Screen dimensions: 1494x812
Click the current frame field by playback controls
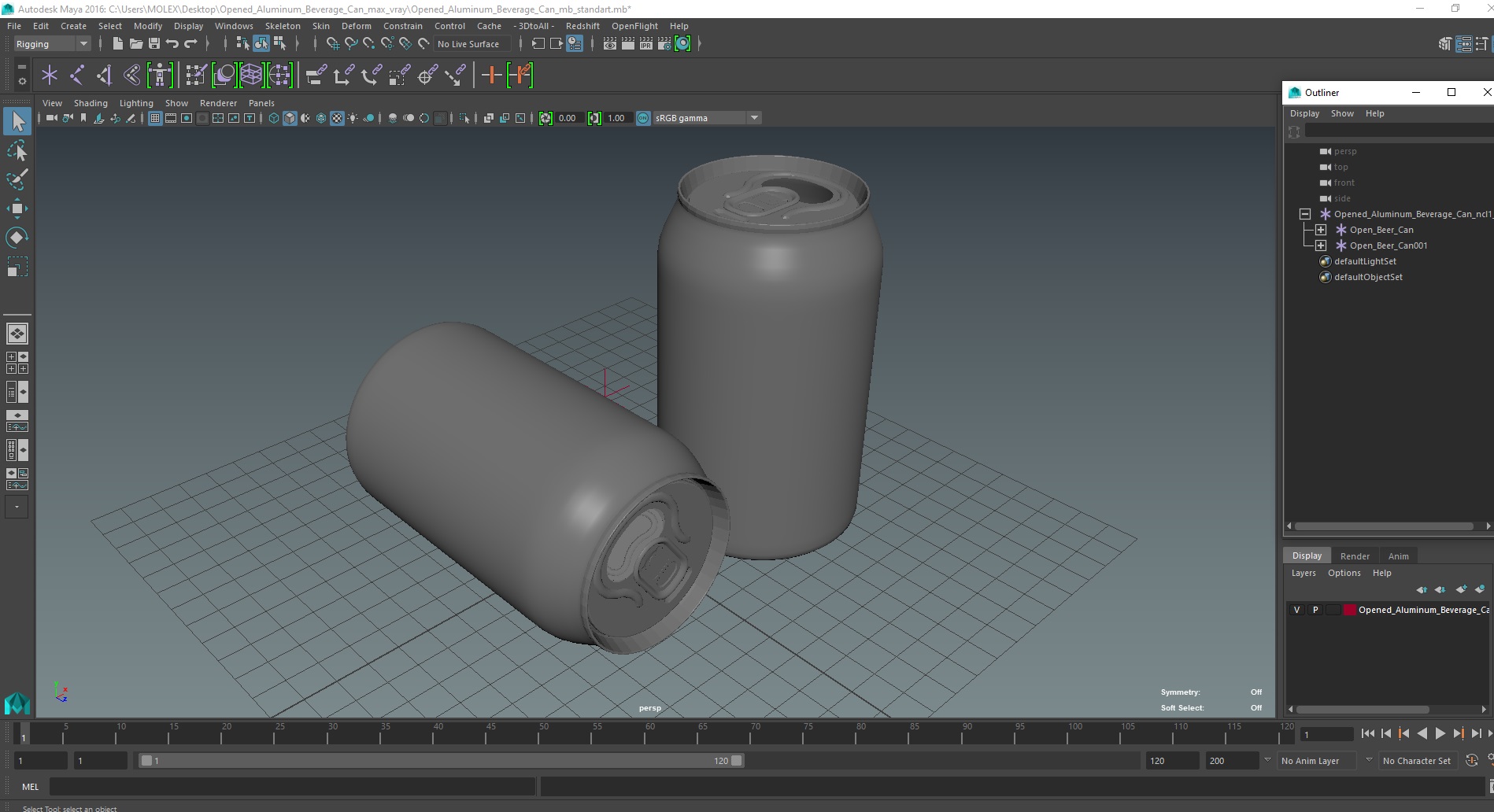coord(1326,734)
